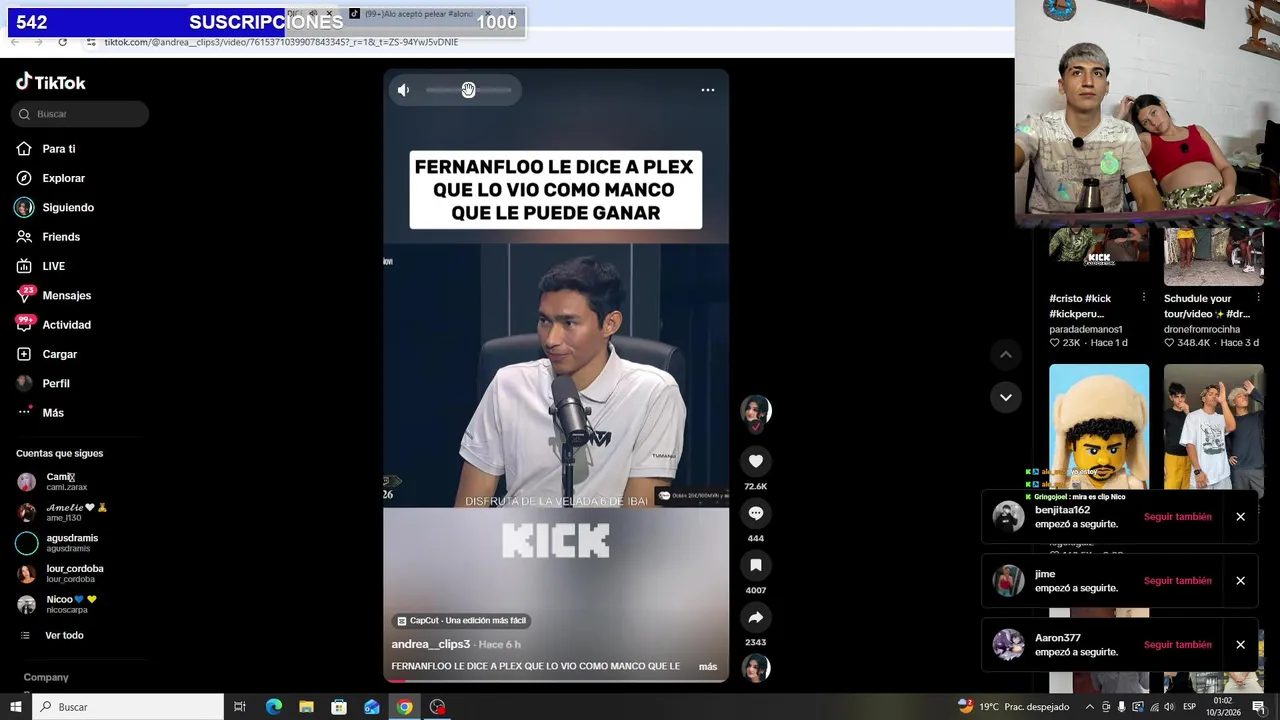This screenshot has width=1280, height=720.
Task: Open weather widget 19°C Prac. despejado
Action: click(x=1014, y=707)
